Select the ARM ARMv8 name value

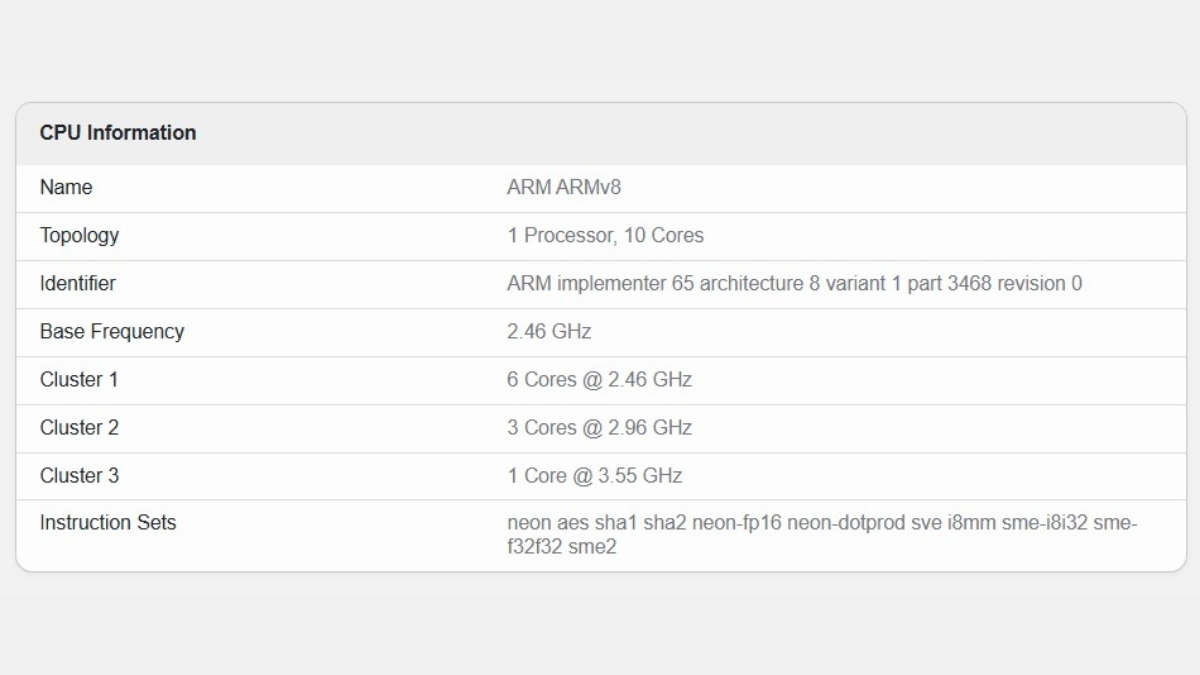point(564,187)
